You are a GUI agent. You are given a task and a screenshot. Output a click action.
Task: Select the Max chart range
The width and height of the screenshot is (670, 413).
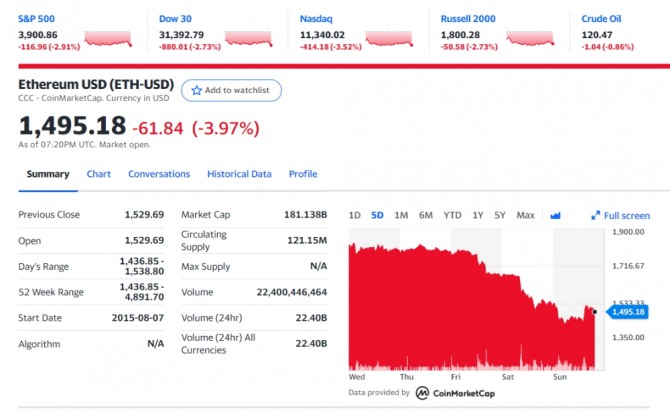point(525,215)
